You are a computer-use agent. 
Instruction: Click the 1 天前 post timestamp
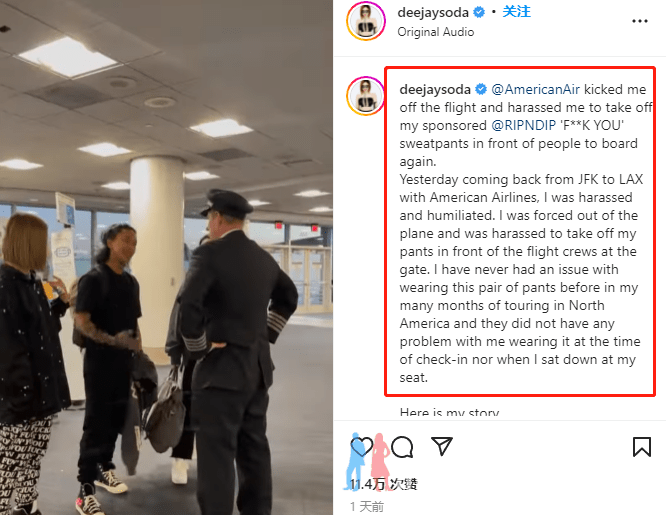click(367, 506)
